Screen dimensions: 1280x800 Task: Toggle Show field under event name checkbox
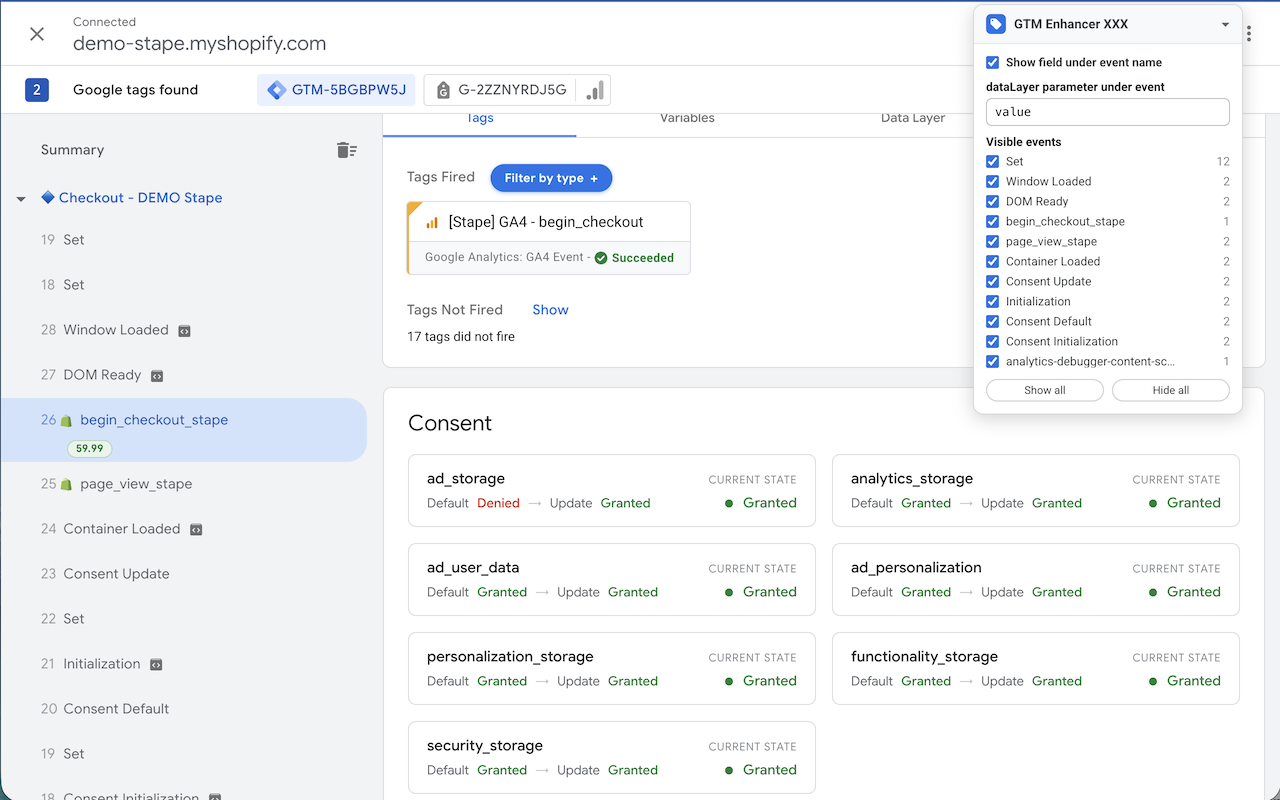point(993,62)
